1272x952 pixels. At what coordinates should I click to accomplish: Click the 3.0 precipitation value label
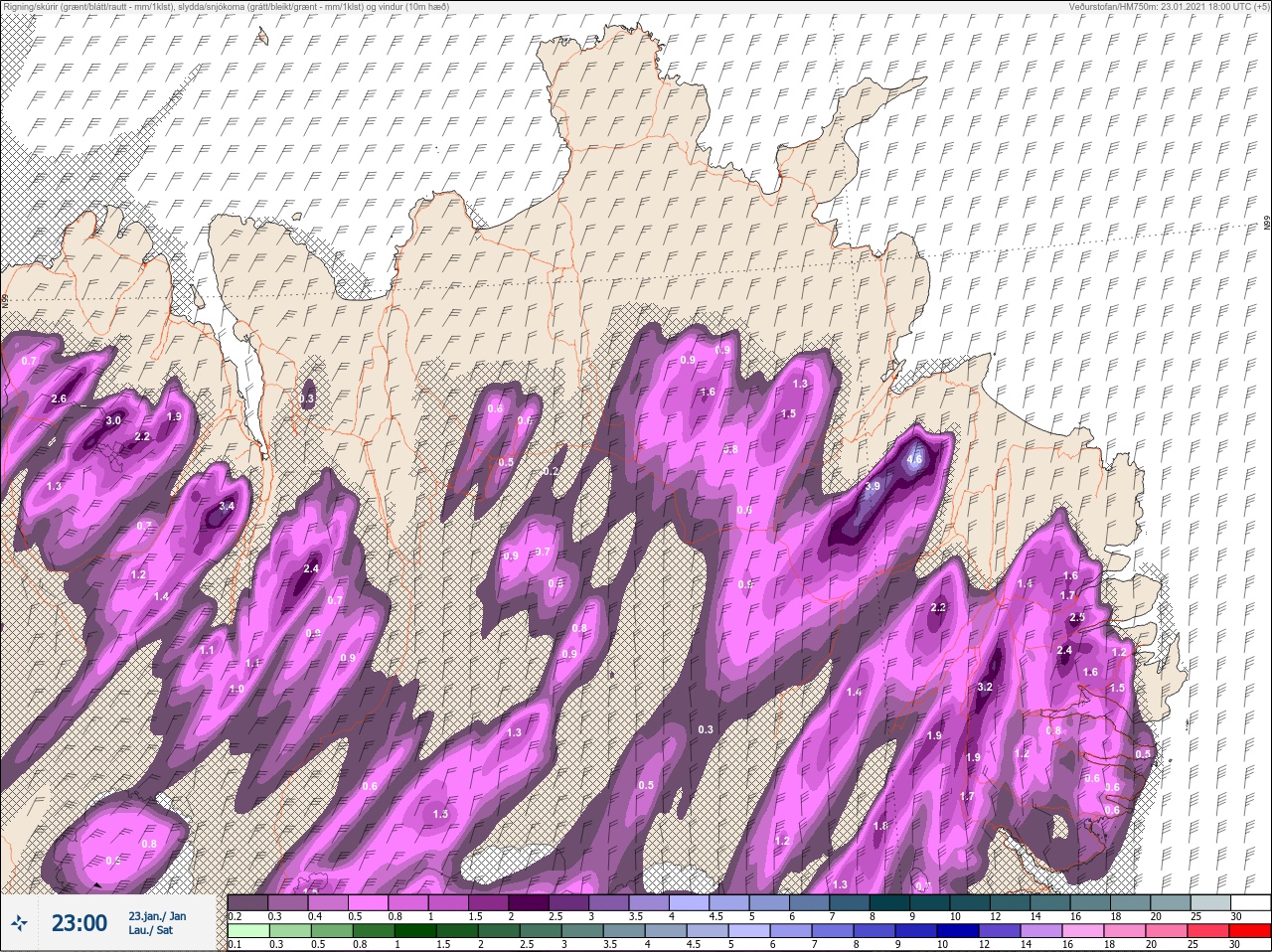[113, 420]
